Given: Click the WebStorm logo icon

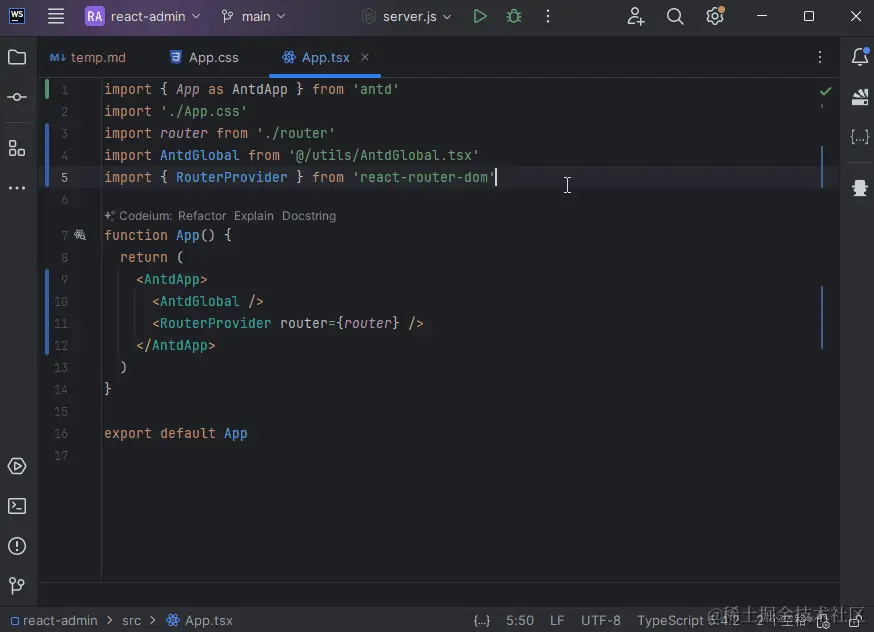Looking at the screenshot, I should pyautogui.click(x=17, y=16).
